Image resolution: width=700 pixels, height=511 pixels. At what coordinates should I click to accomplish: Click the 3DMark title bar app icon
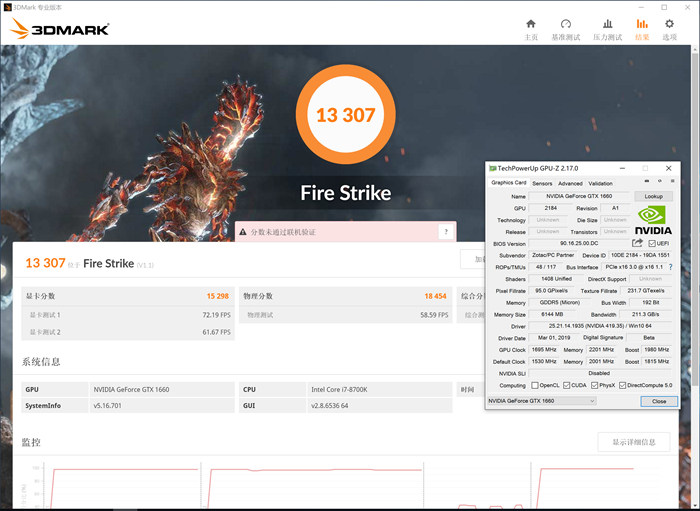pos(8,7)
